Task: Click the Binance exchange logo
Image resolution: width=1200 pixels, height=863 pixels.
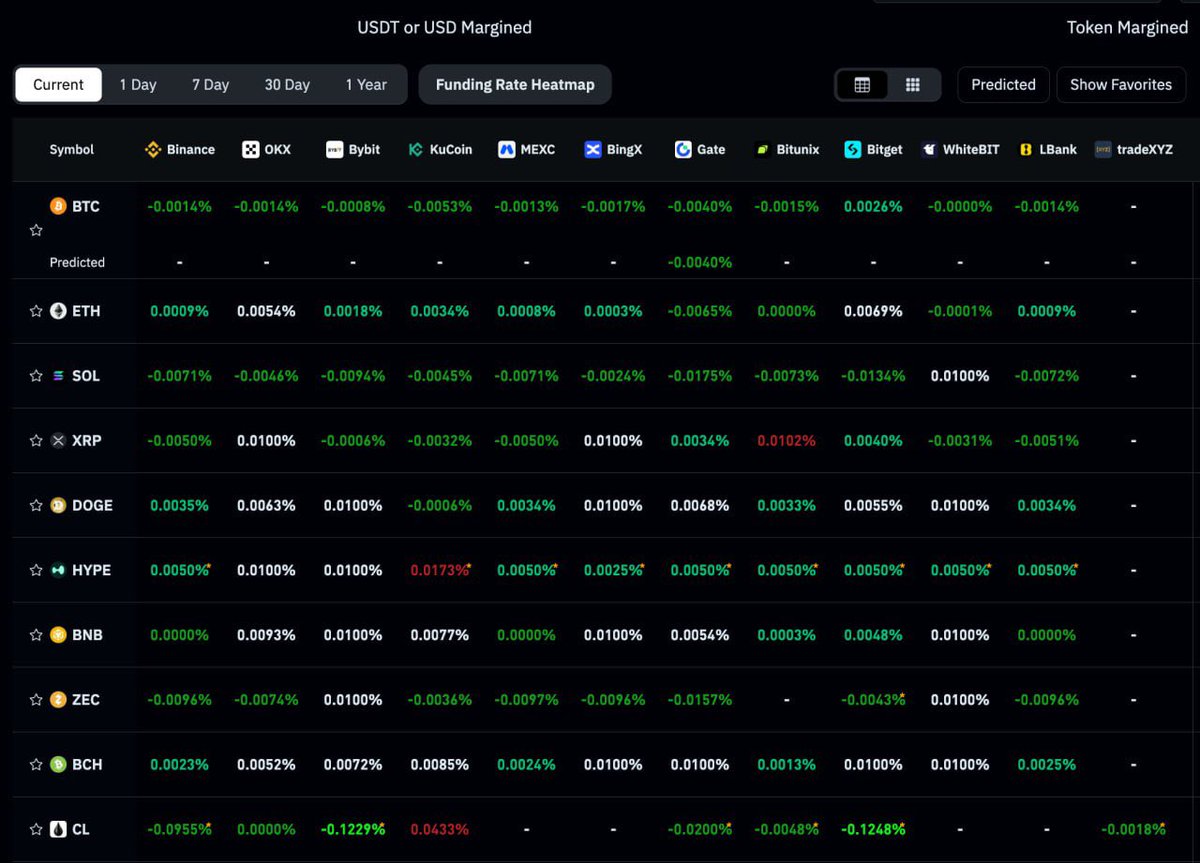Action: pos(153,150)
